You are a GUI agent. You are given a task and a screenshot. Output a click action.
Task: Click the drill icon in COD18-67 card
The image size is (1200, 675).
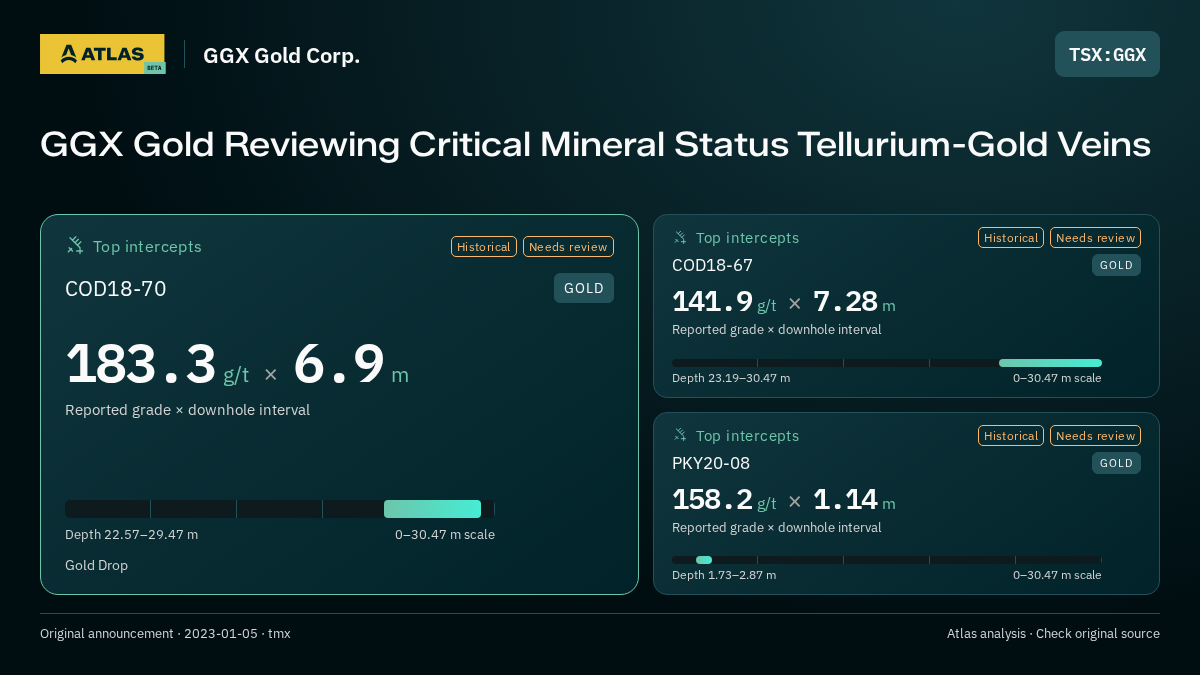click(680, 238)
